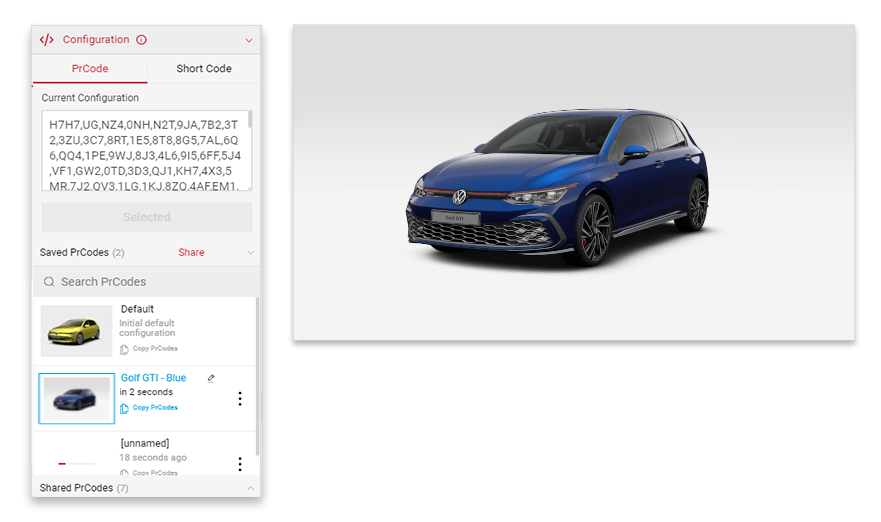Switch to the Short Code tab
The height and width of the screenshot is (522, 881).
pyautogui.click(x=203, y=69)
